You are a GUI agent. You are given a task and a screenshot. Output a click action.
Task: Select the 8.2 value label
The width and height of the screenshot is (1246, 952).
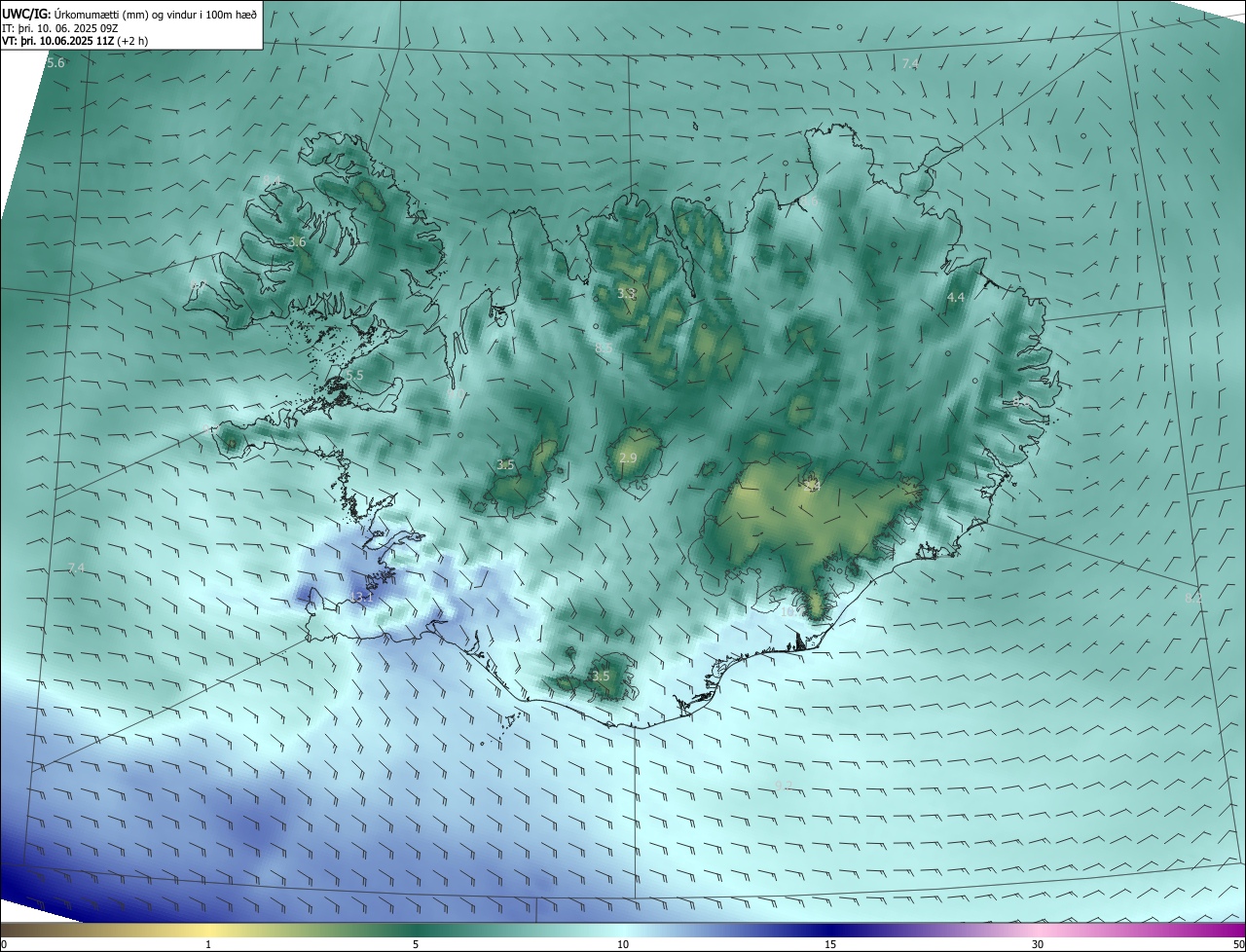pyautogui.click(x=1193, y=598)
